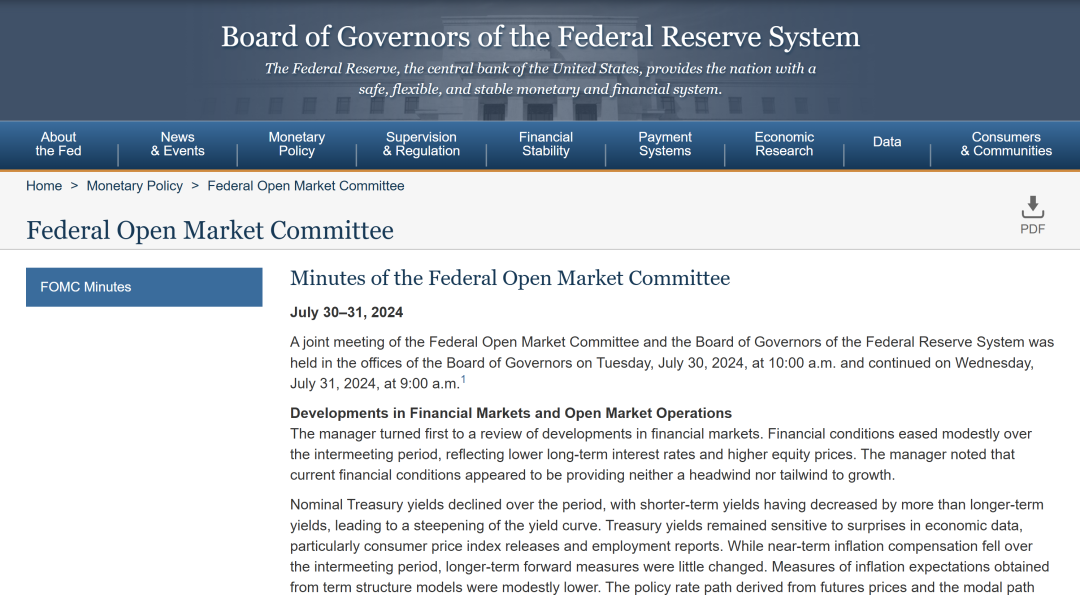Viewport: 1080px width, 595px height.
Task: Click the Board of Governors site title
Action: (x=541, y=36)
